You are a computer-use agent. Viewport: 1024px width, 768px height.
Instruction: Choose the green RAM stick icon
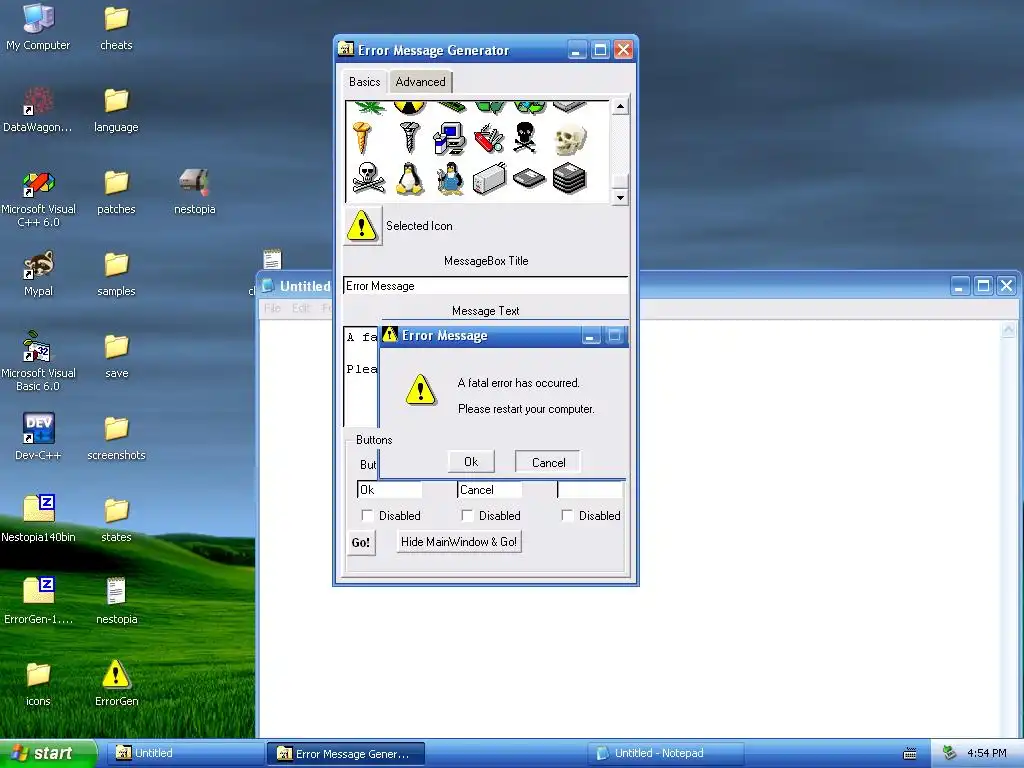tap(451, 106)
